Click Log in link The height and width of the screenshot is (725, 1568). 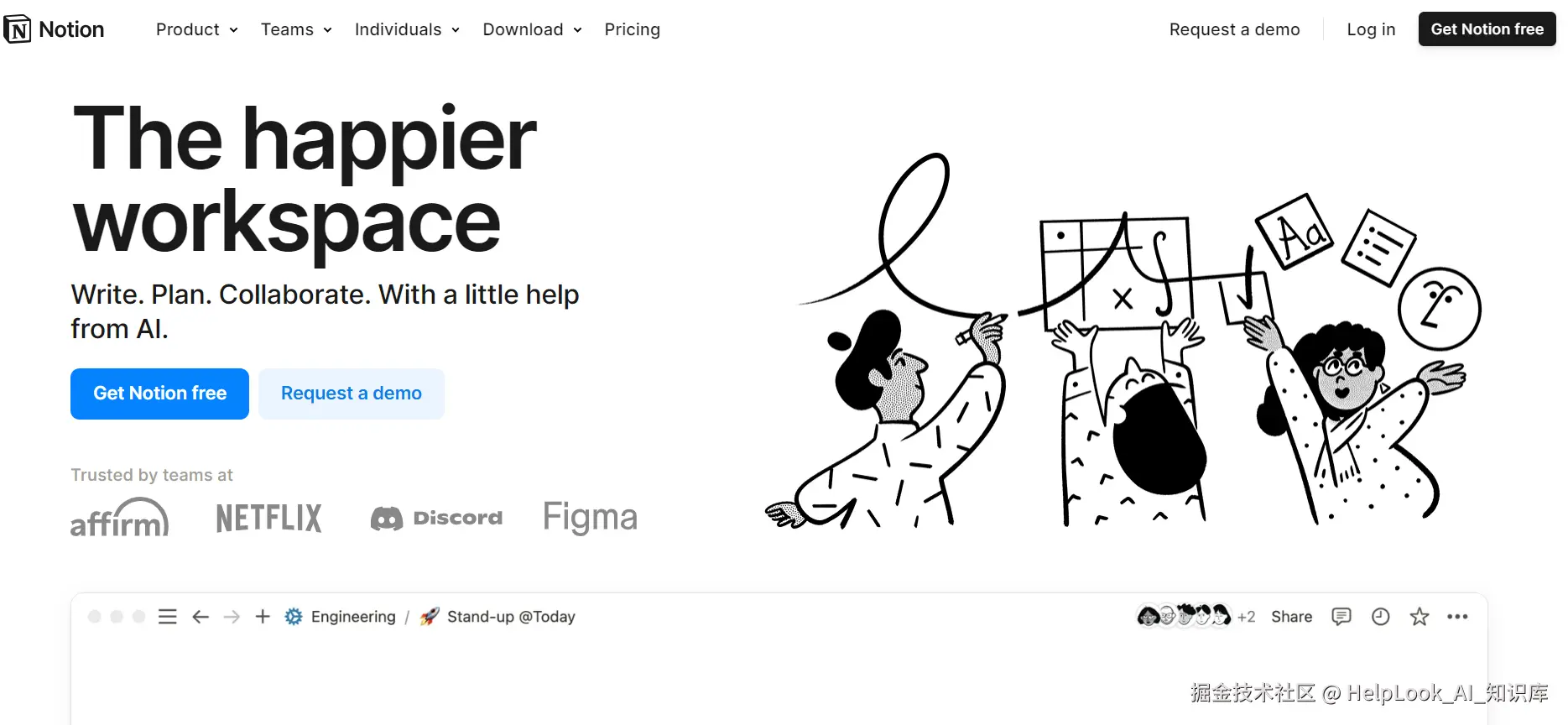[1371, 29]
